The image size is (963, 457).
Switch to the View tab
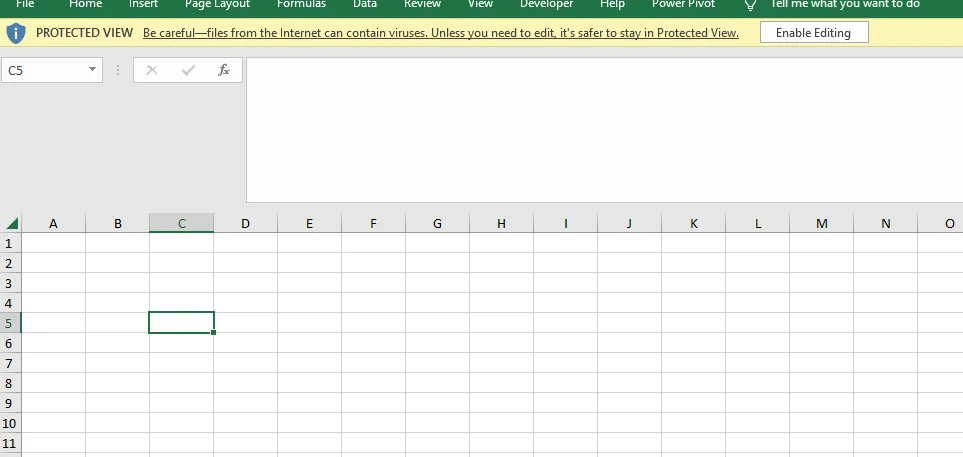point(480,4)
